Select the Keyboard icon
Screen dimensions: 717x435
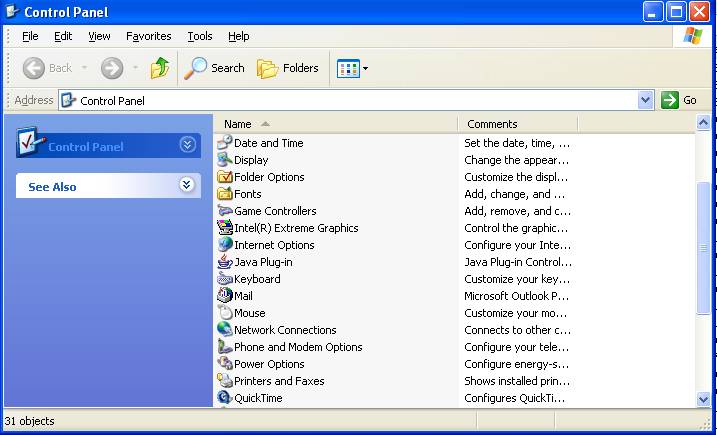[225, 279]
